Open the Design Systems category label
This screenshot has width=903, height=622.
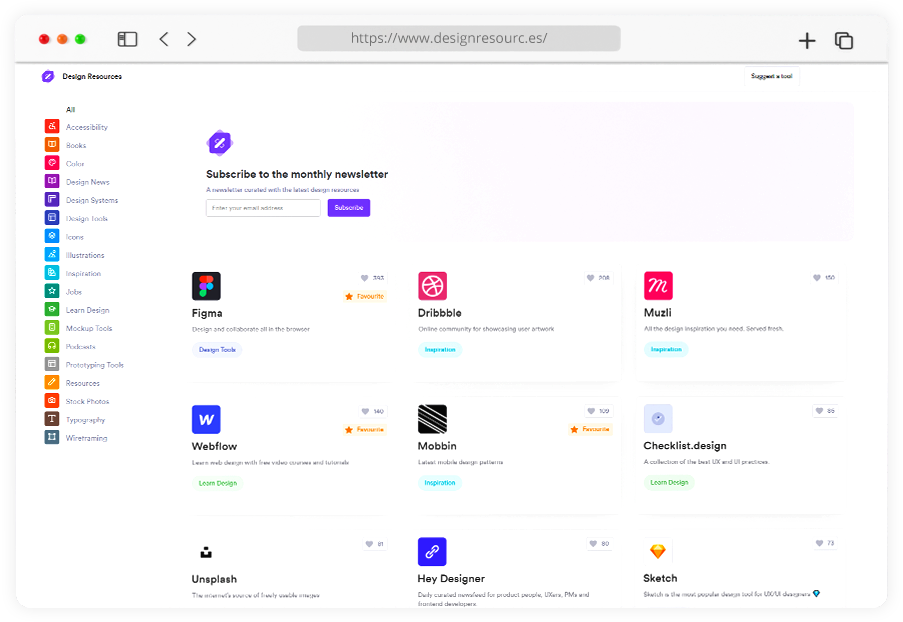click(92, 200)
